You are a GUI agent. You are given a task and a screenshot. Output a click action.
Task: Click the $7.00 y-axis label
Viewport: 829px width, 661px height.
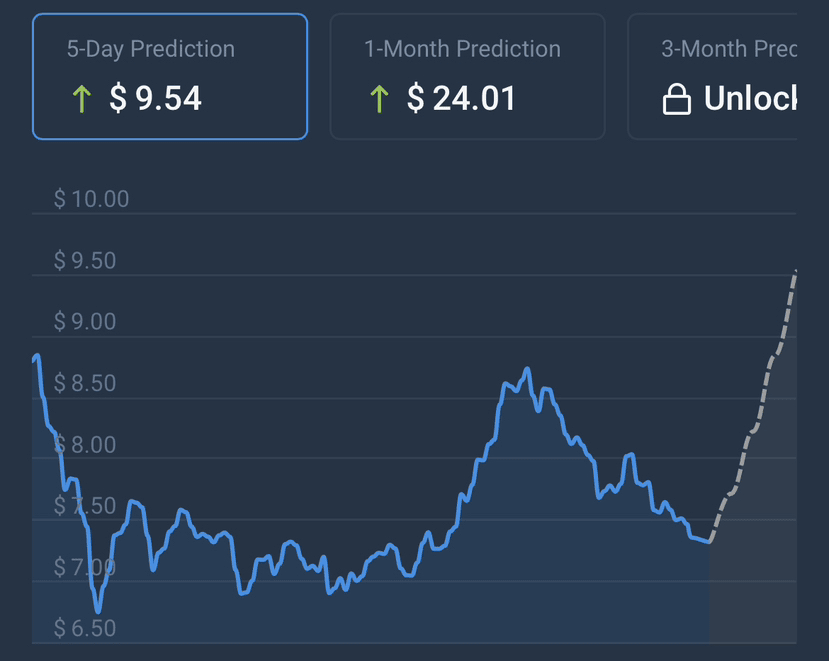85,568
